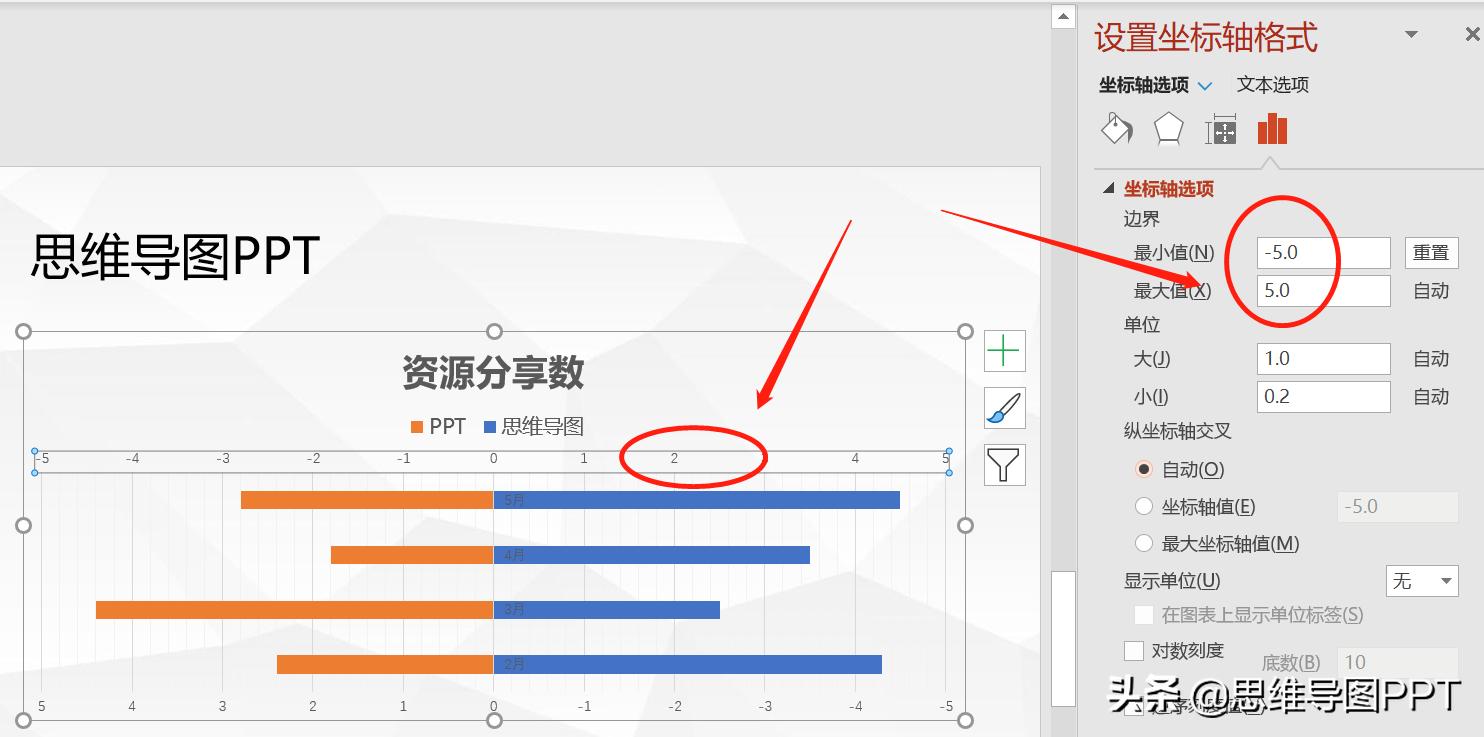Select the Axis Options bar chart icon

tap(1272, 129)
